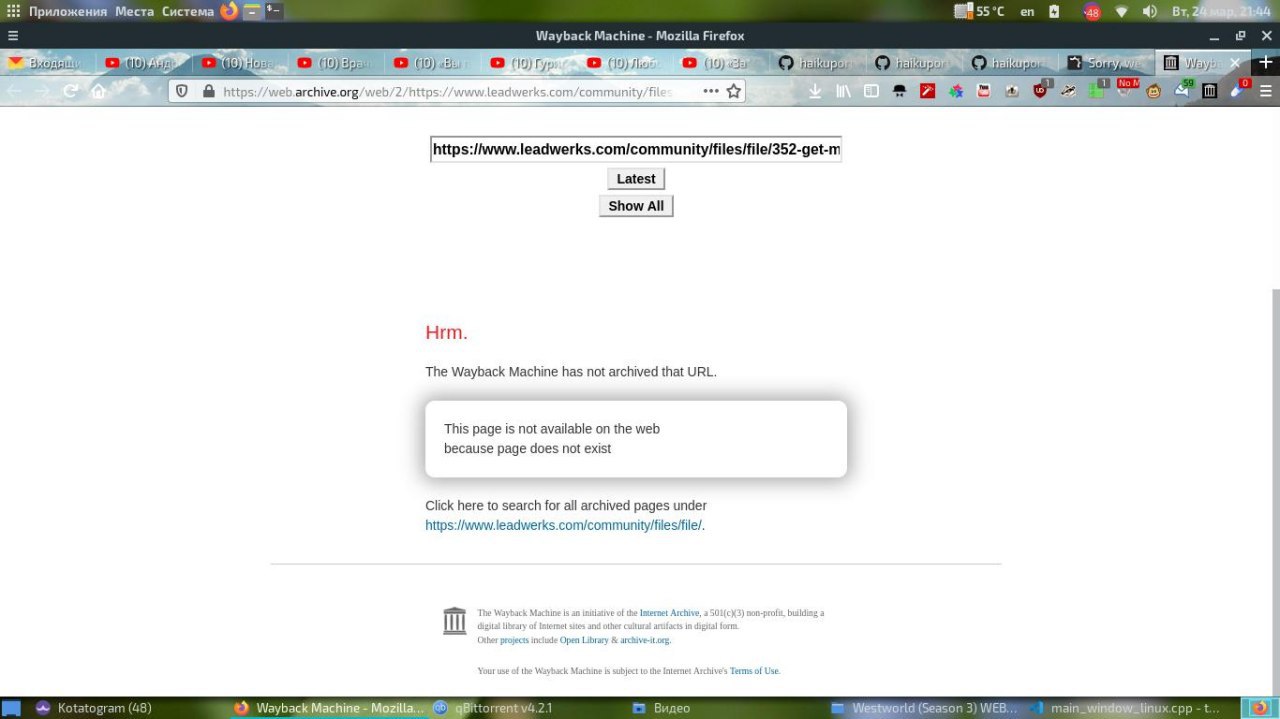Open the Internet Archive link

pyautogui.click(x=669, y=613)
